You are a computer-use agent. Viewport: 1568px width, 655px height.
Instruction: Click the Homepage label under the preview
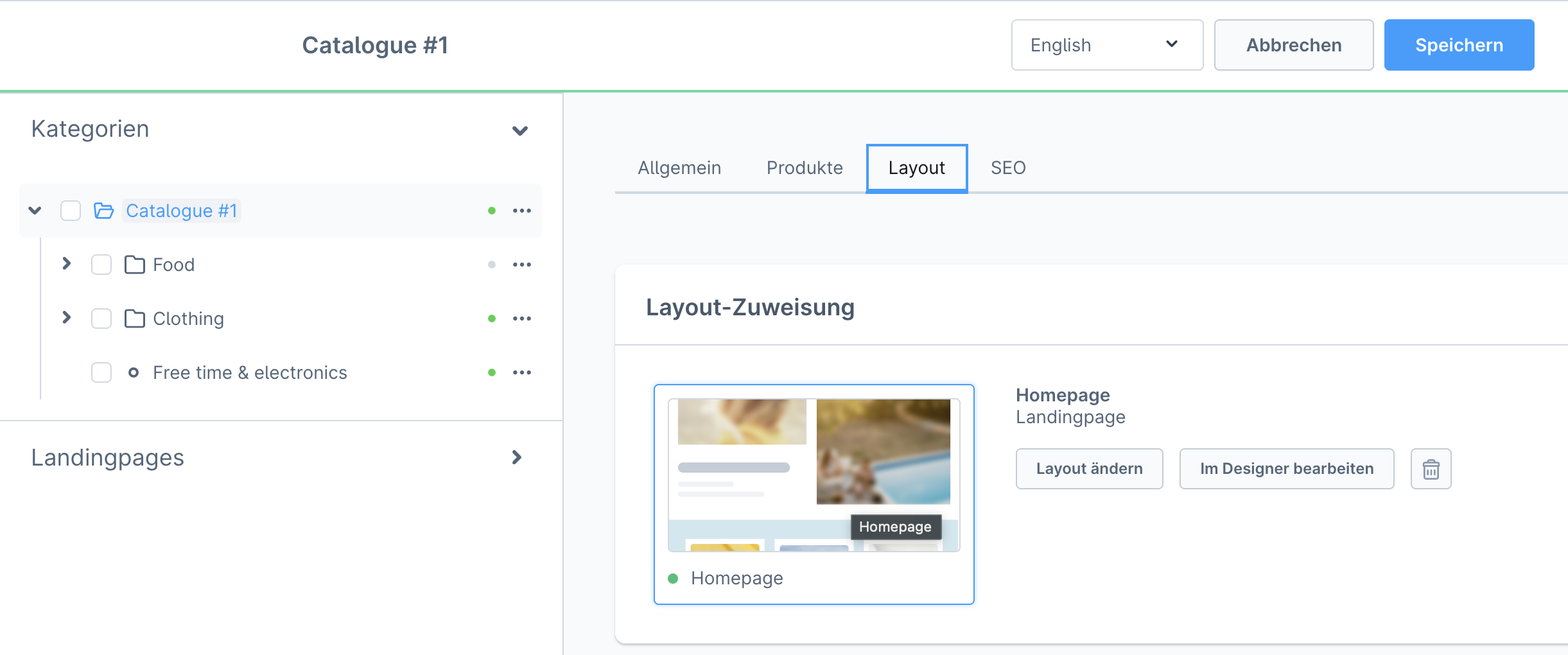tap(736, 578)
